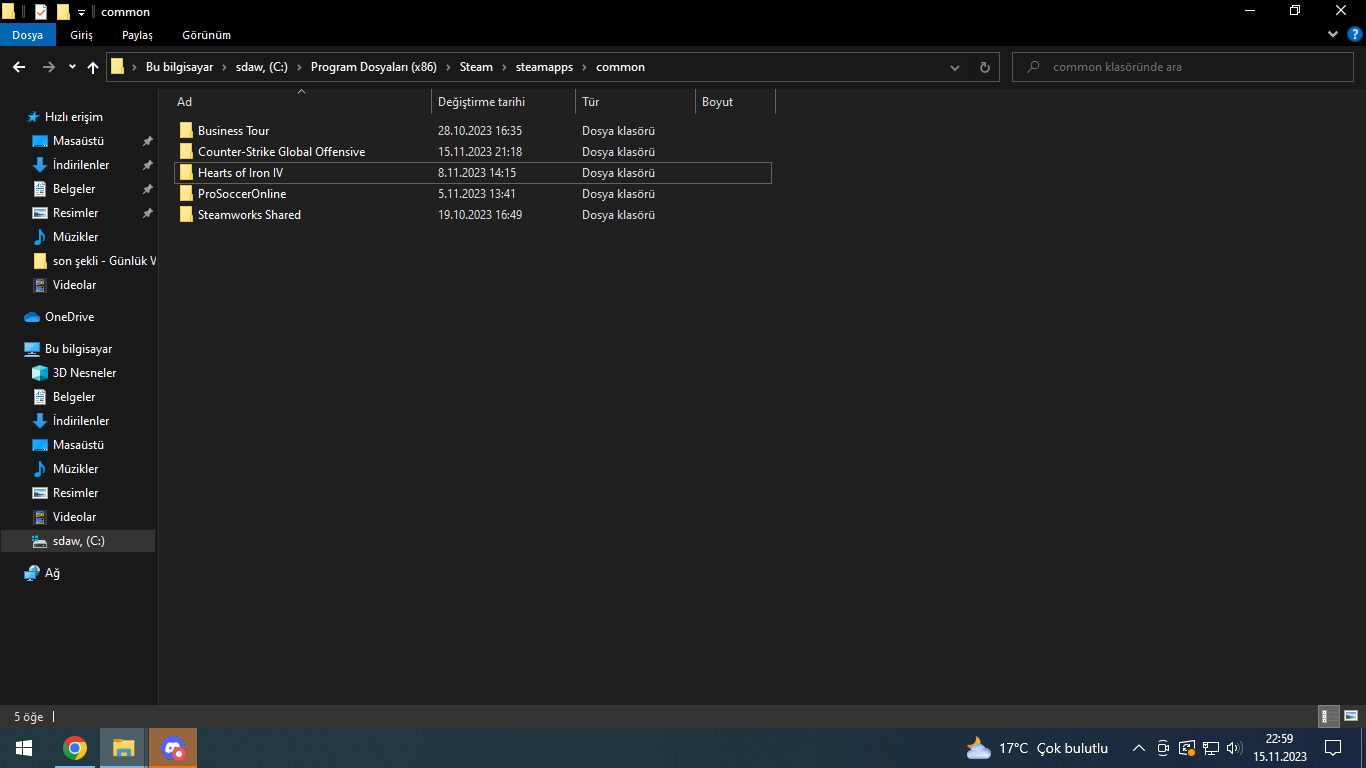Click the search box for the common folder
Screen dimensions: 1366x768
(x=1185, y=67)
